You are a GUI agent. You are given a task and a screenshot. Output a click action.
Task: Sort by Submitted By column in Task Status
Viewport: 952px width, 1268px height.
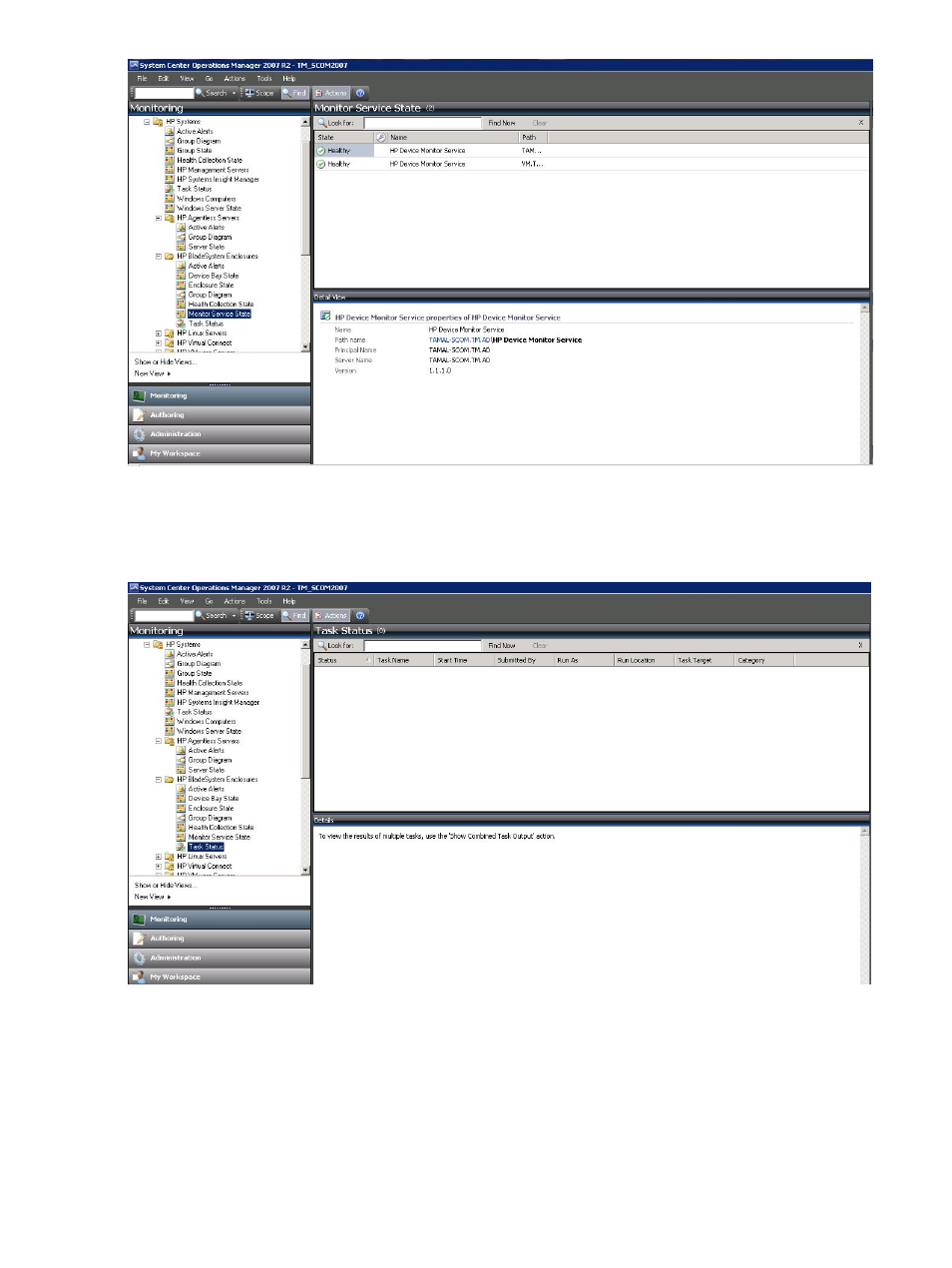tap(524, 660)
